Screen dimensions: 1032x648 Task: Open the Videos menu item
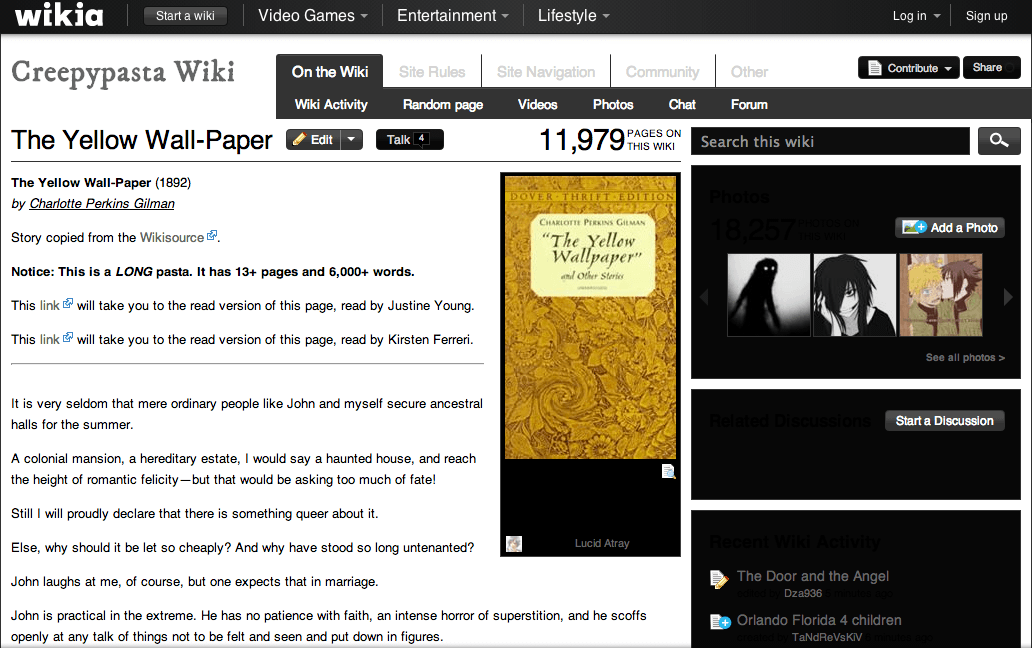[537, 105]
